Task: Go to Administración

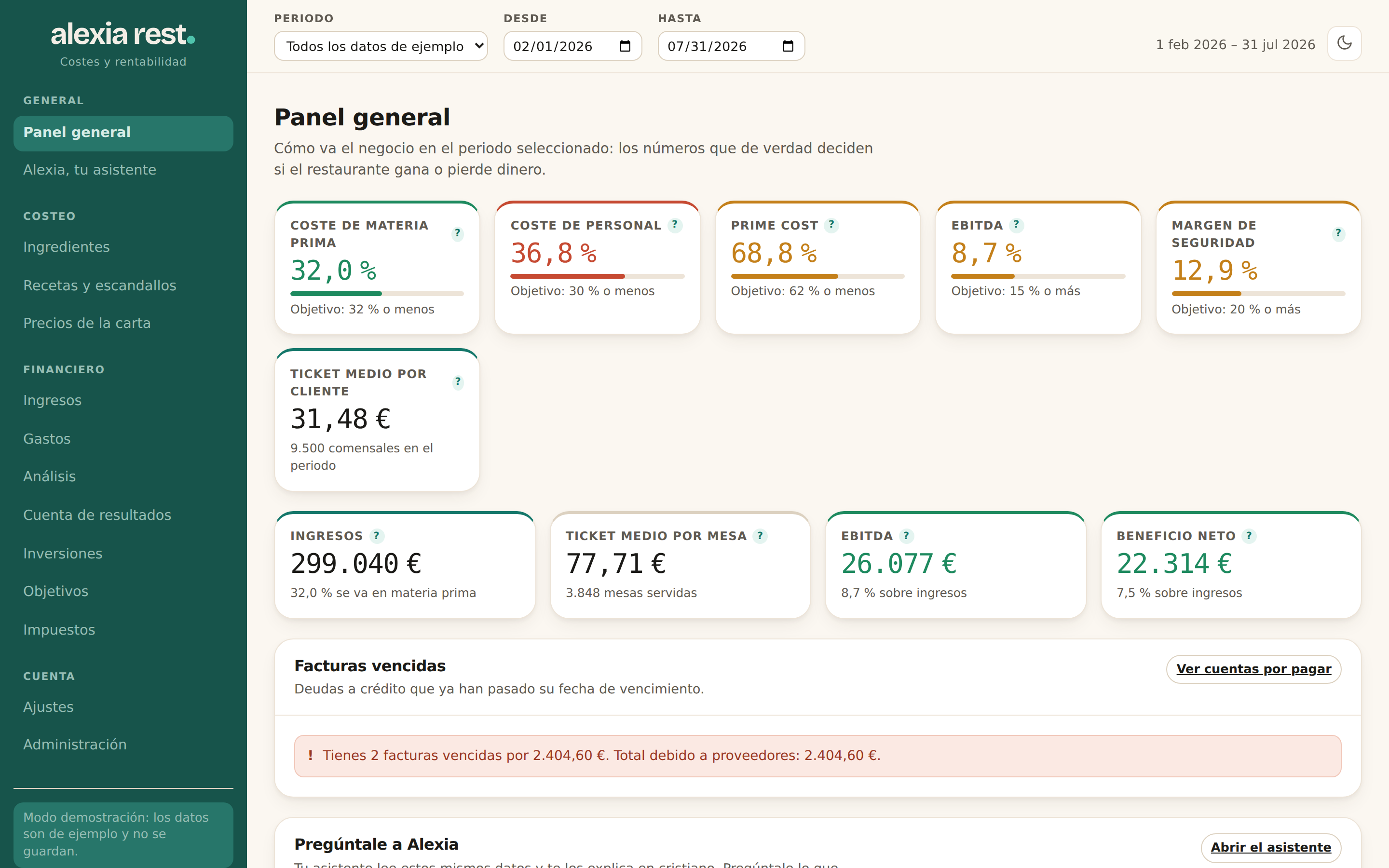Action: (123, 745)
